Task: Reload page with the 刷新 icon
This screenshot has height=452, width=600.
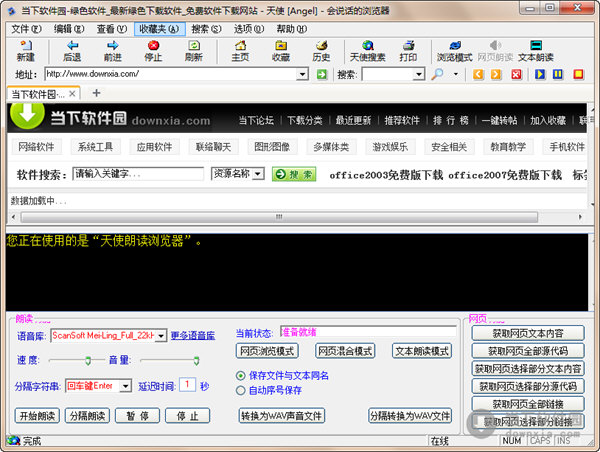Action: click(194, 51)
